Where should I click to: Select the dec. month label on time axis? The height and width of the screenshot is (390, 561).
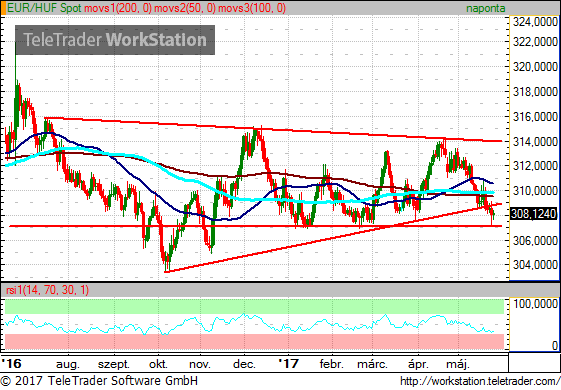(244, 364)
